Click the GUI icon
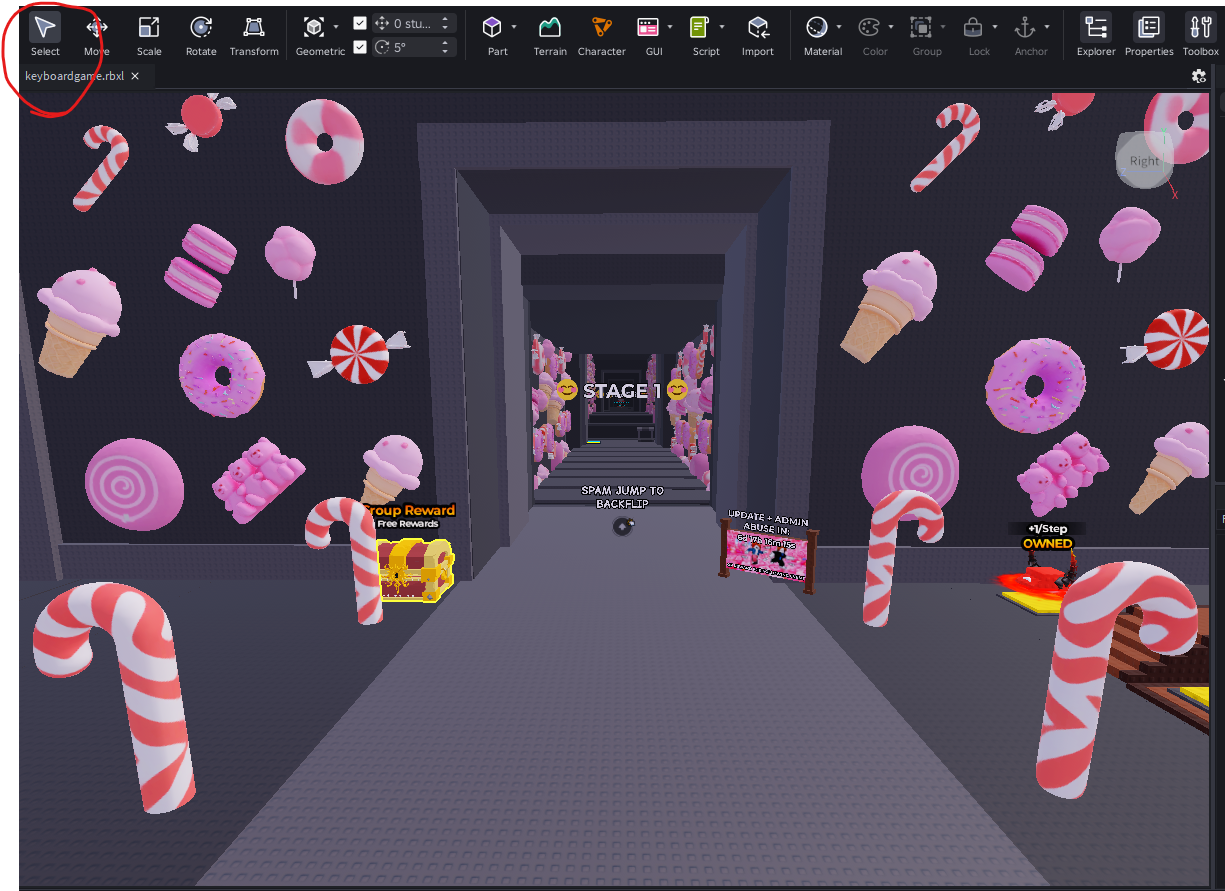The height and width of the screenshot is (891, 1225). 648,27
